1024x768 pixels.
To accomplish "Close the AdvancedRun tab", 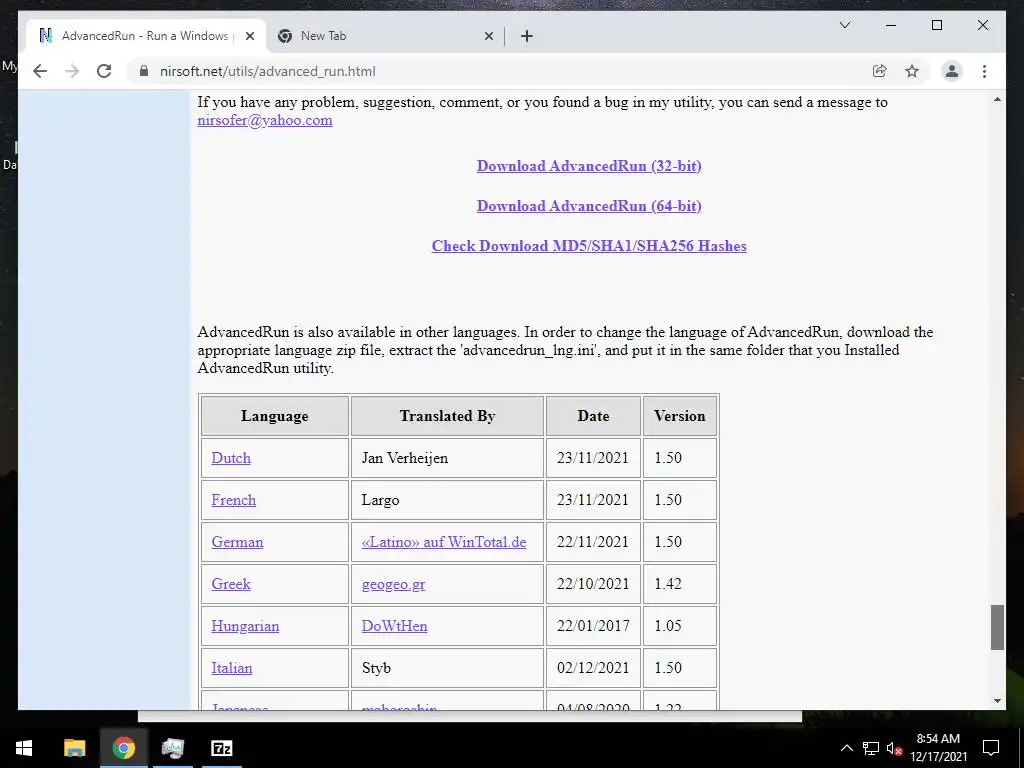I will pos(249,37).
